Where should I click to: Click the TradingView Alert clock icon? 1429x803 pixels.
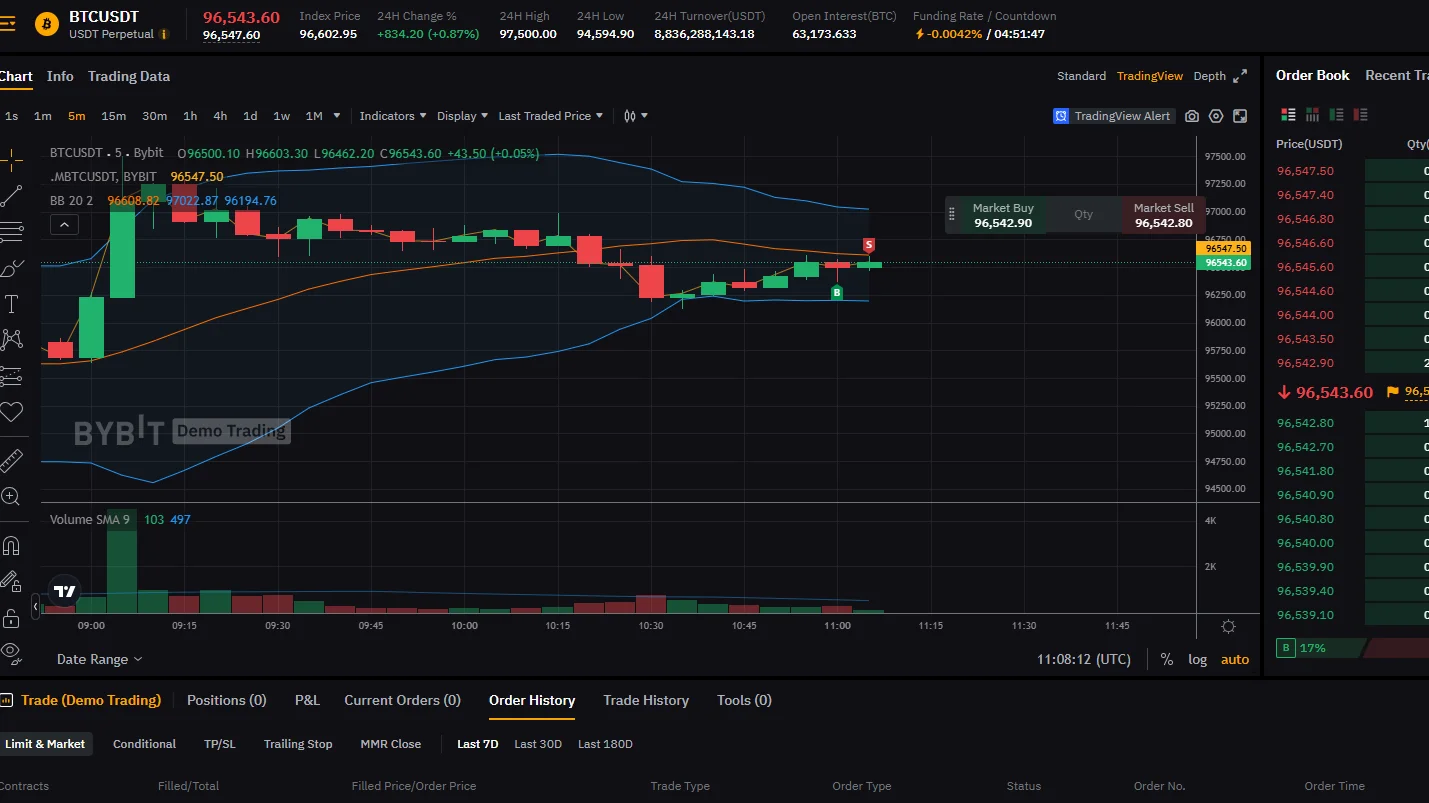tap(1061, 116)
